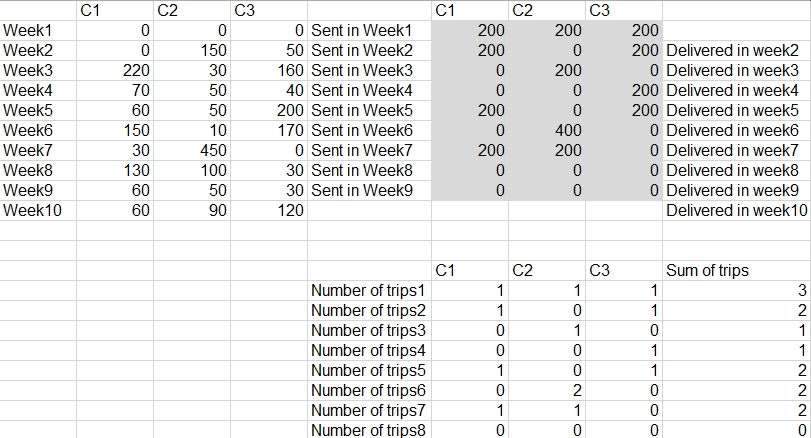Click the 'Number of trips3' label cell
811x438 pixels.
(x=369, y=330)
